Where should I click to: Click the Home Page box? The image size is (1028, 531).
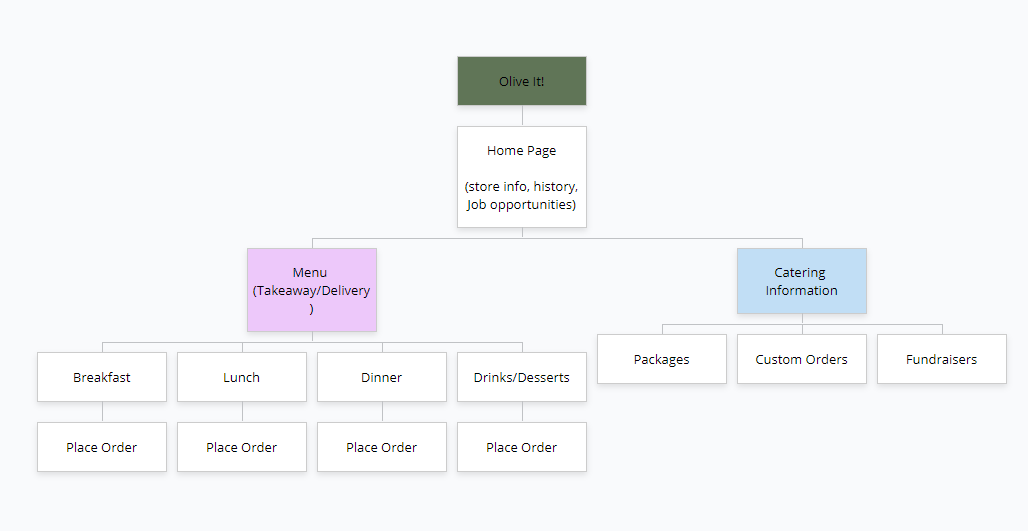521,177
